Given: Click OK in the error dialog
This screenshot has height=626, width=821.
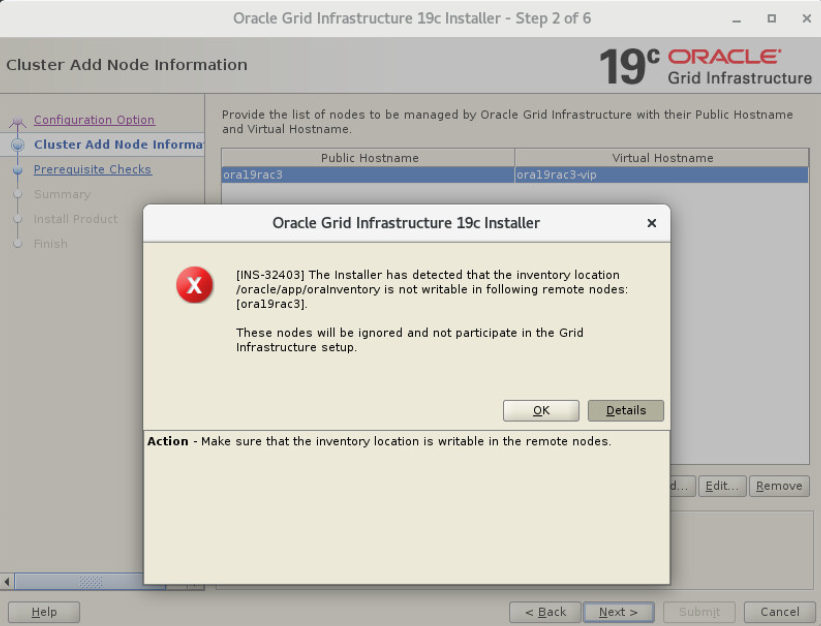Looking at the screenshot, I should click(x=541, y=410).
